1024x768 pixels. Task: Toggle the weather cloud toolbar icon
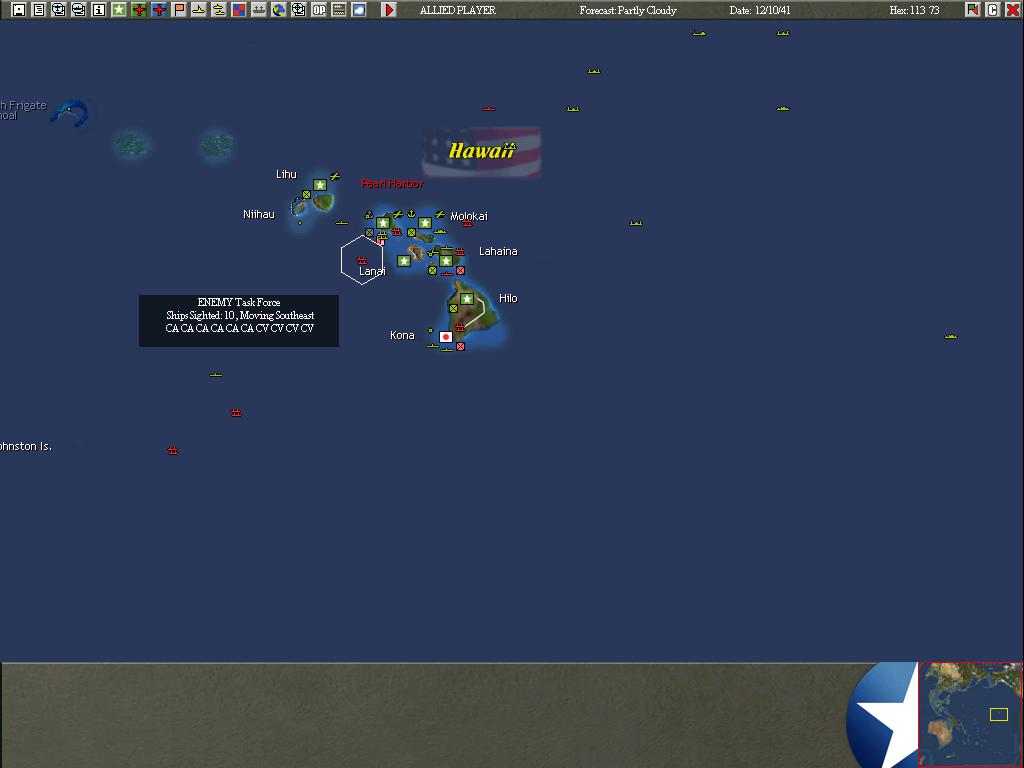click(x=359, y=10)
